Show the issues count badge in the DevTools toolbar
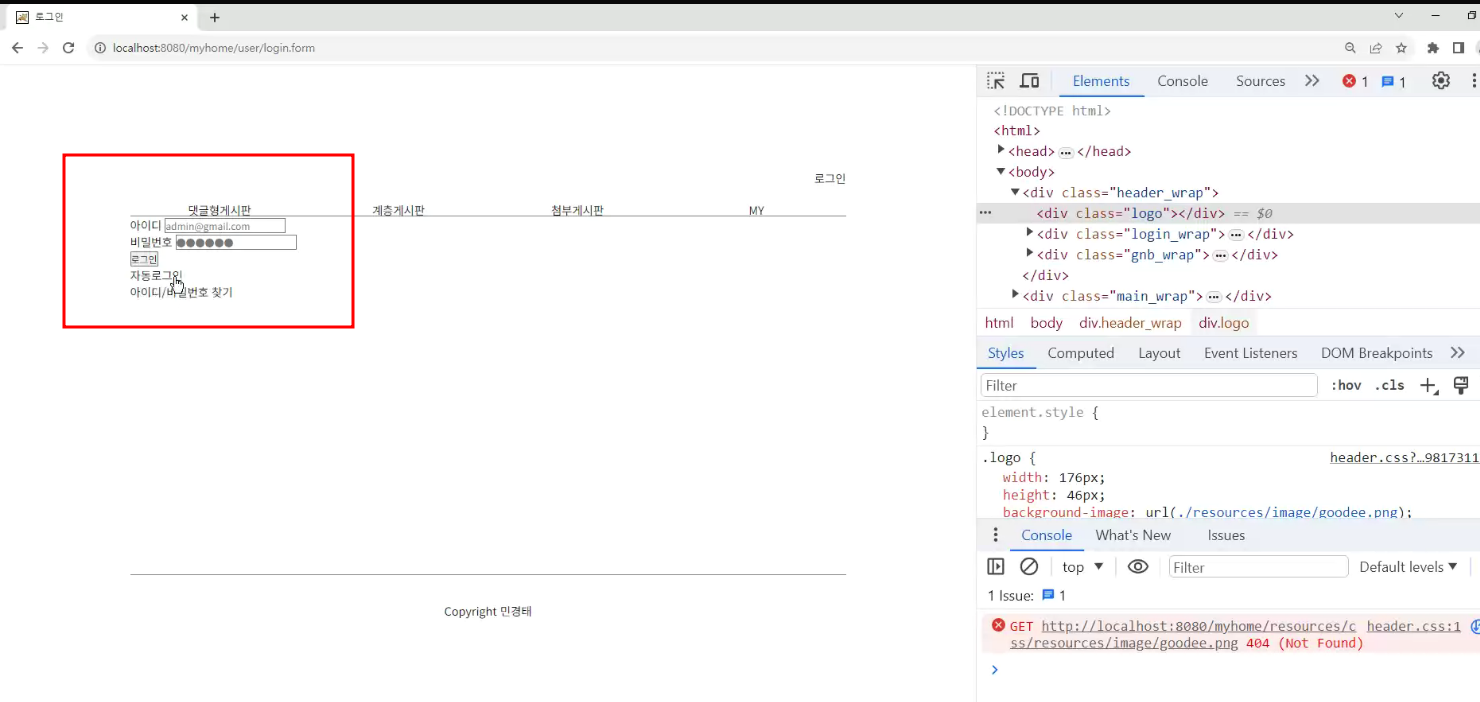This screenshot has width=1480, height=702. click(x=1394, y=82)
